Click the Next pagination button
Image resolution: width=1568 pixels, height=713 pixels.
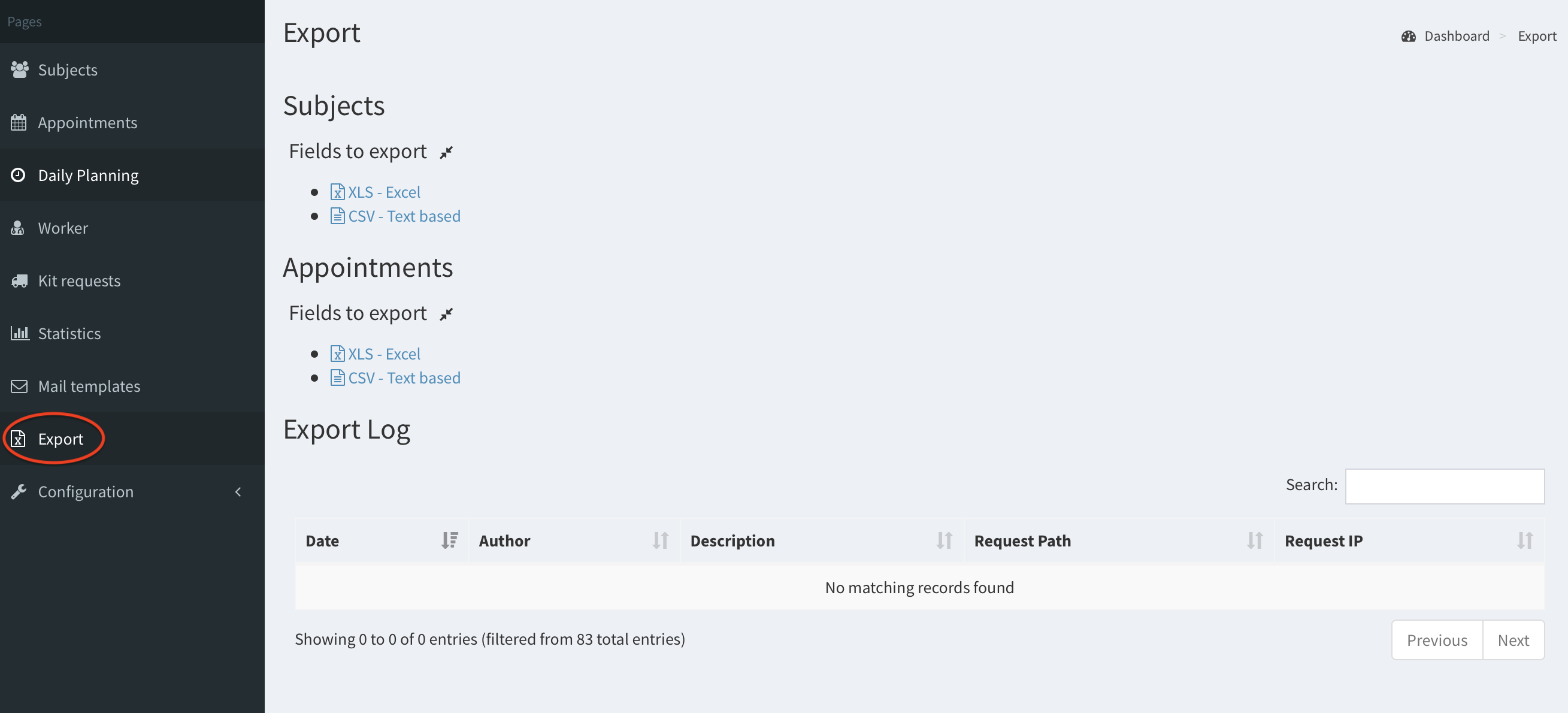(x=1513, y=640)
